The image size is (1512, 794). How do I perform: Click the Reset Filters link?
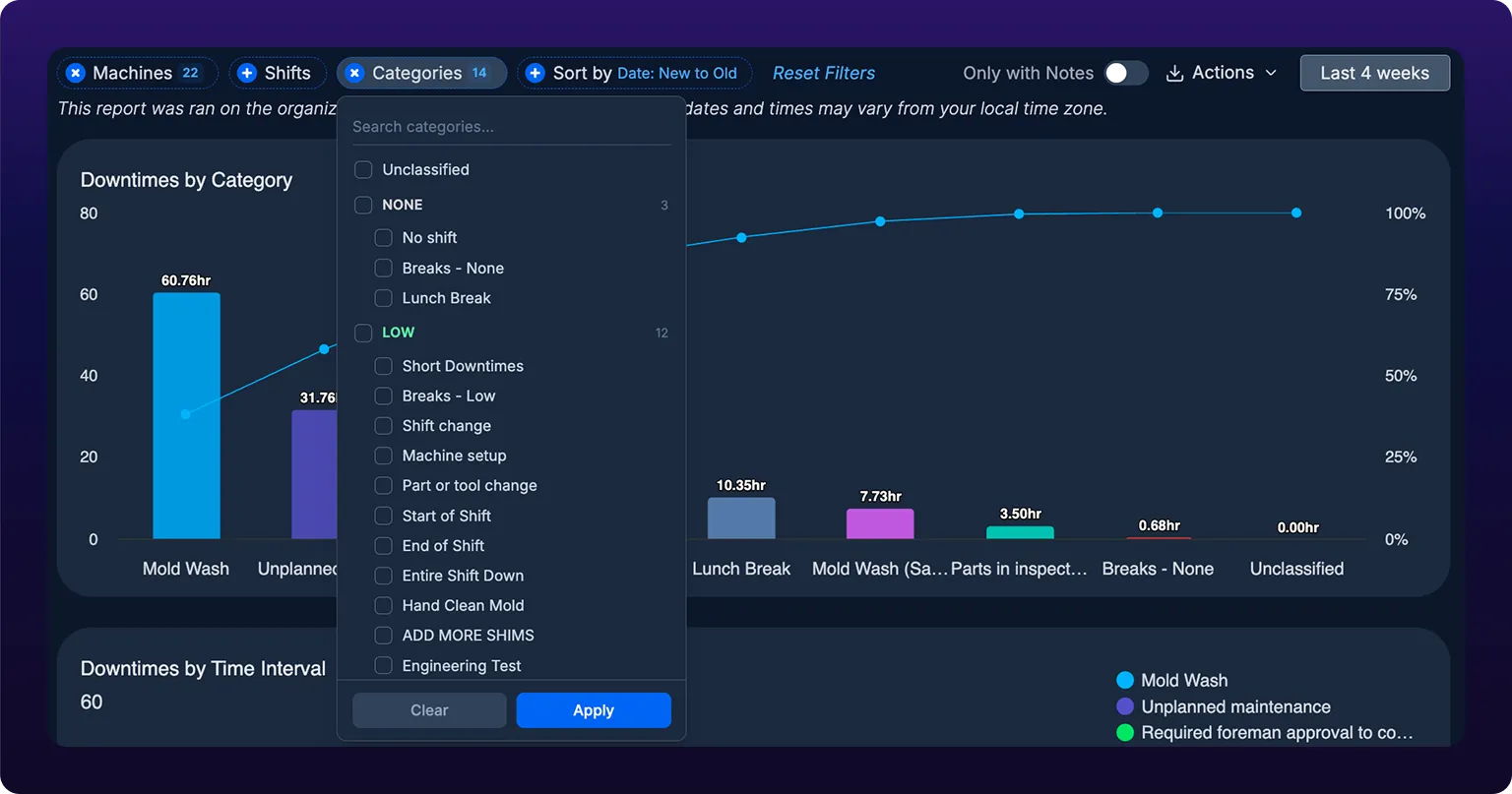[x=824, y=73]
